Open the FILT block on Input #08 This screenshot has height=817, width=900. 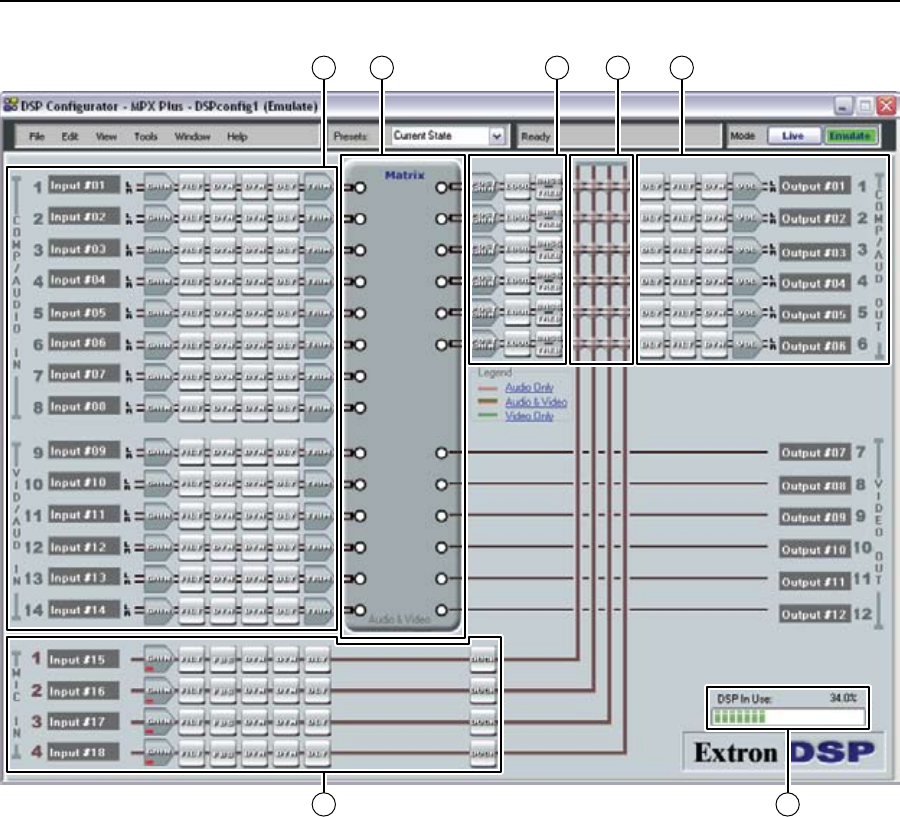click(x=192, y=408)
